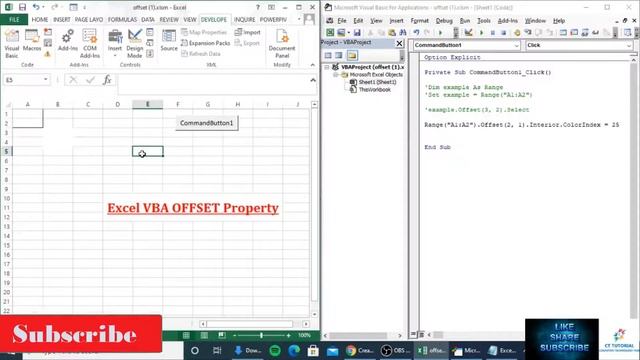The width and height of the screenshot is (640, 360).
Task: Click the Reset stop icon in VBA toolbar
Action: tap(504, 33)
